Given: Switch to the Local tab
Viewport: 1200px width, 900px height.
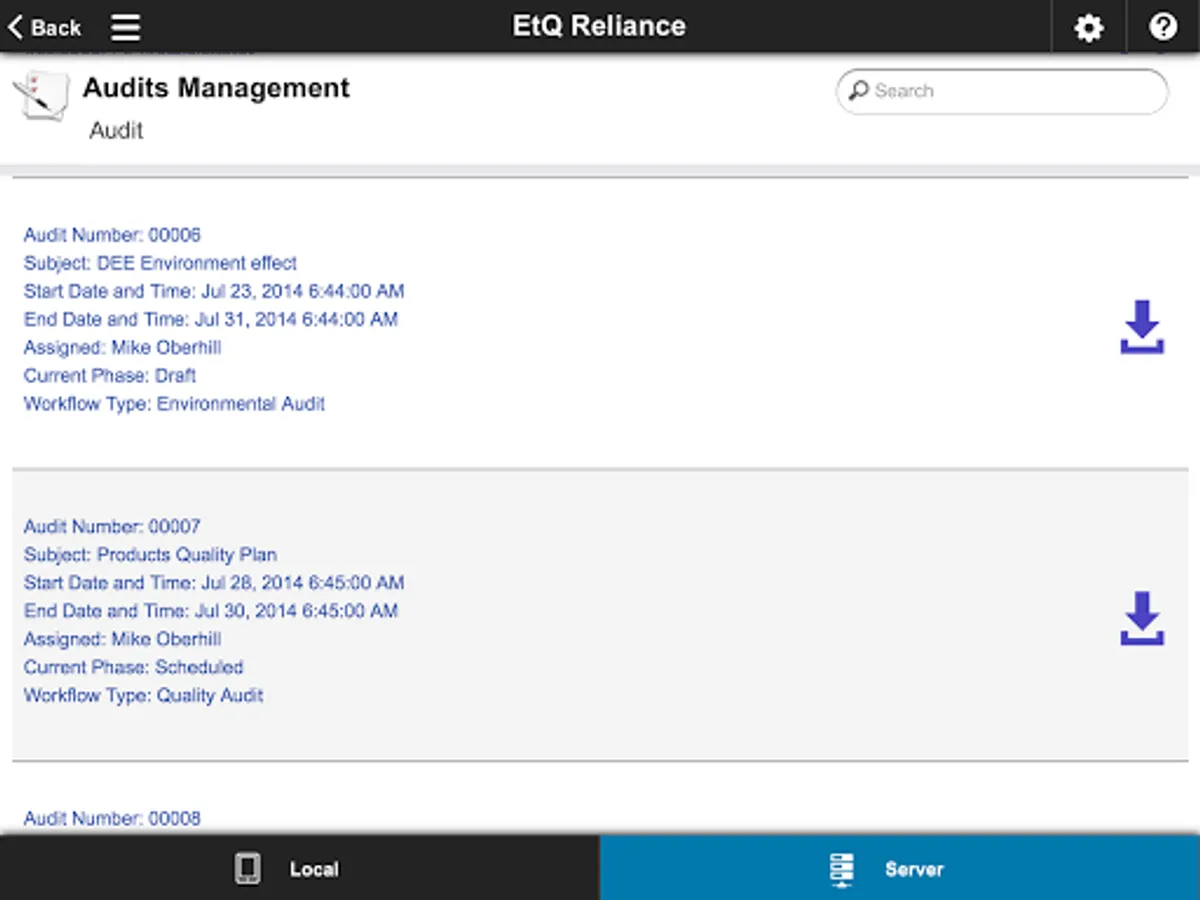Looking at the screenshot, I should pos(300,868).
